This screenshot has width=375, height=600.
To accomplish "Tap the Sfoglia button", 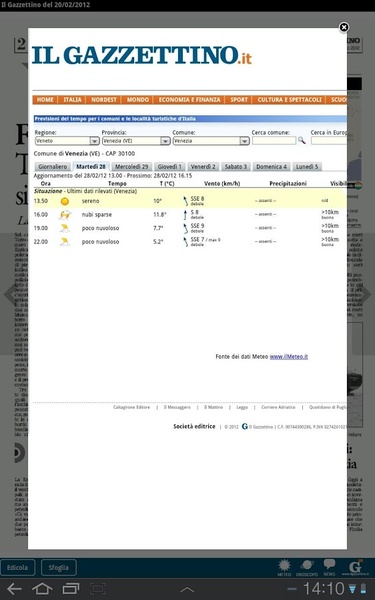I will [x=59, y=567].
